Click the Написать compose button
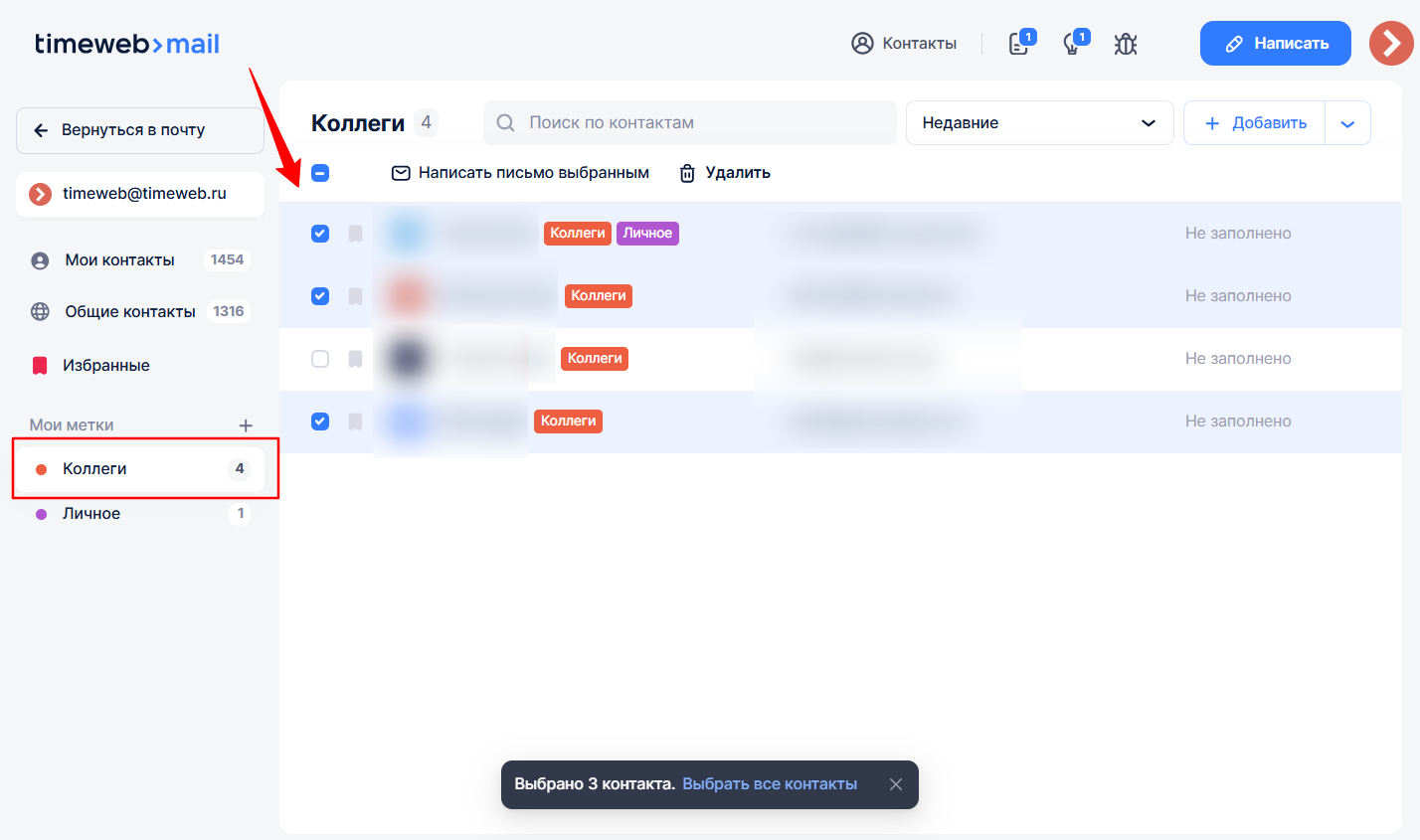The height and width of the screenshot is (840, 1420). [1275, 44]
